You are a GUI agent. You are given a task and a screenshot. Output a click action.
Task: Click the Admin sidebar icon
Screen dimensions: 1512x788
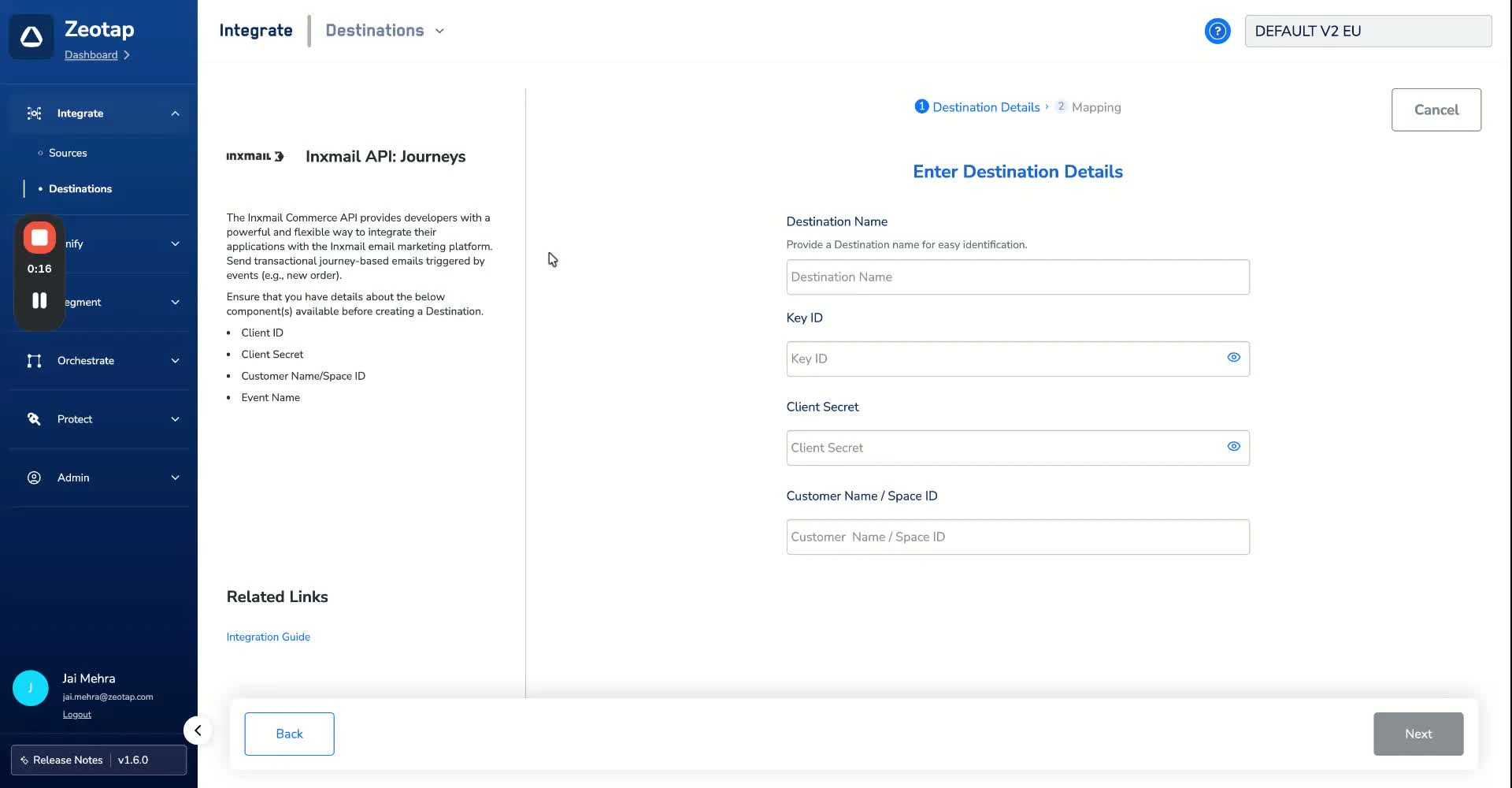[34, 478]
